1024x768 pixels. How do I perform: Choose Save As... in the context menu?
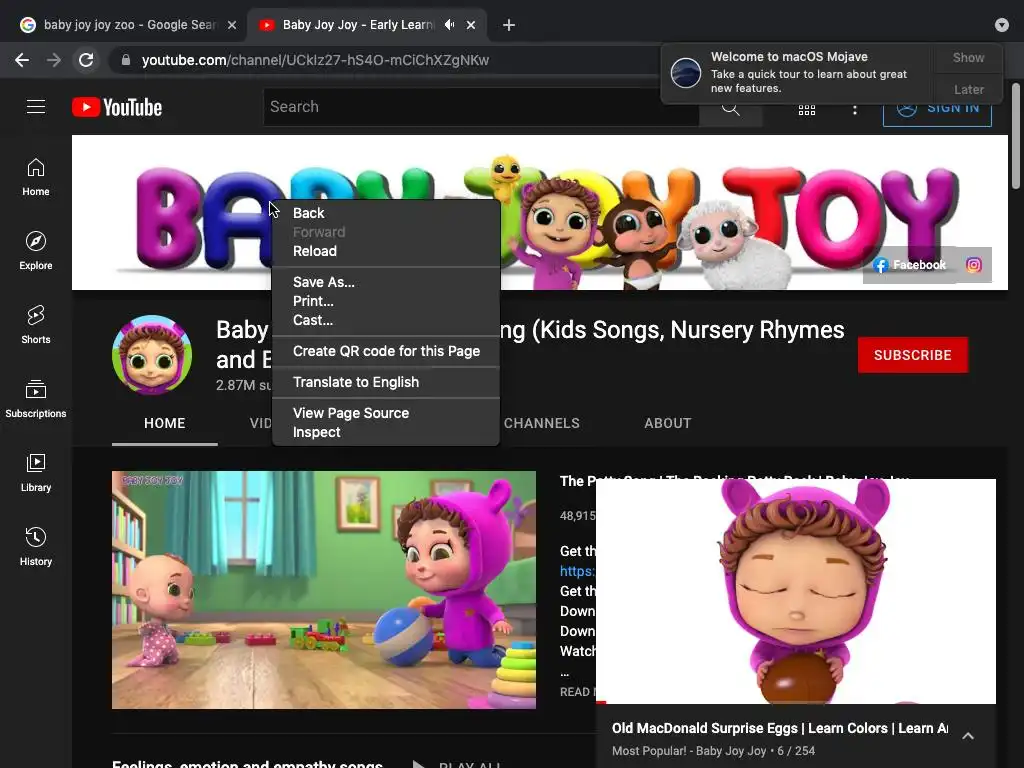(x=386, y=282)
